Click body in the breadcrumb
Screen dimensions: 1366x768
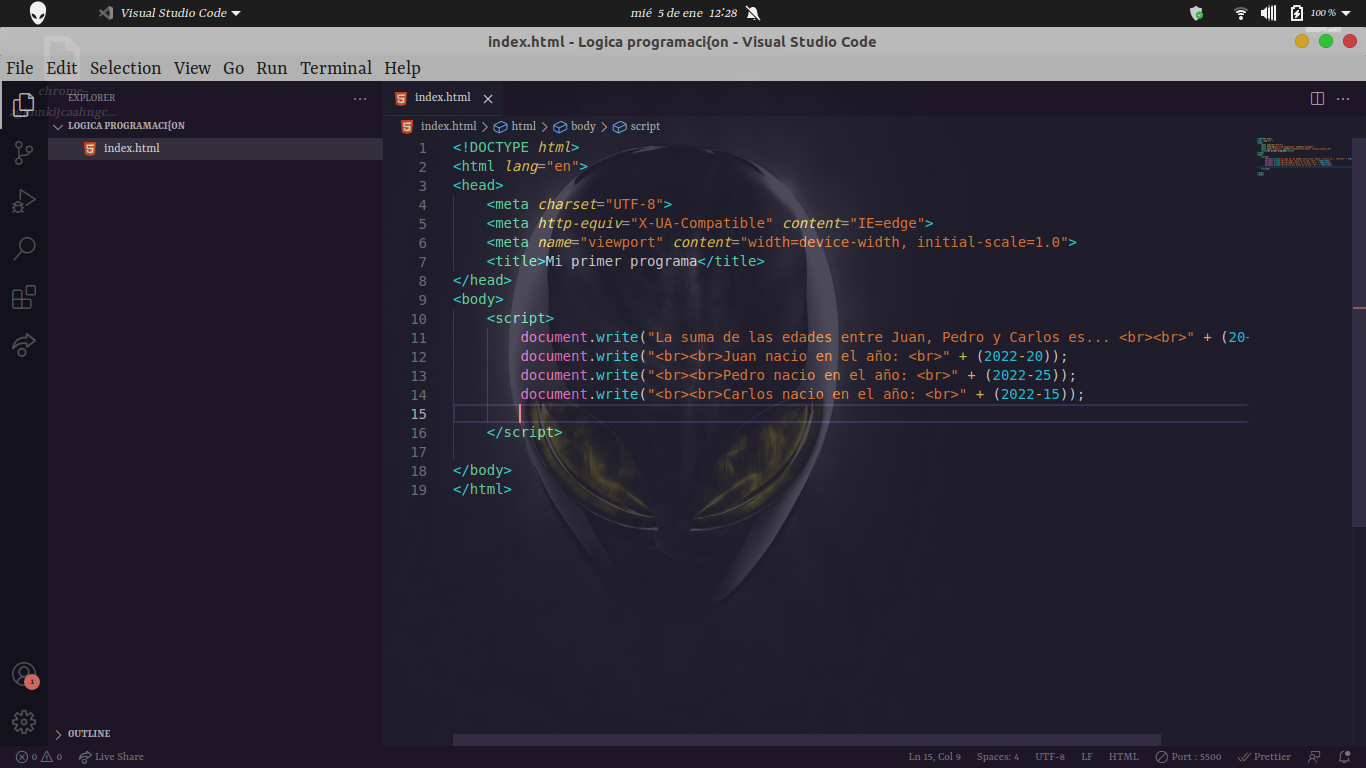(x=575, y=126)
